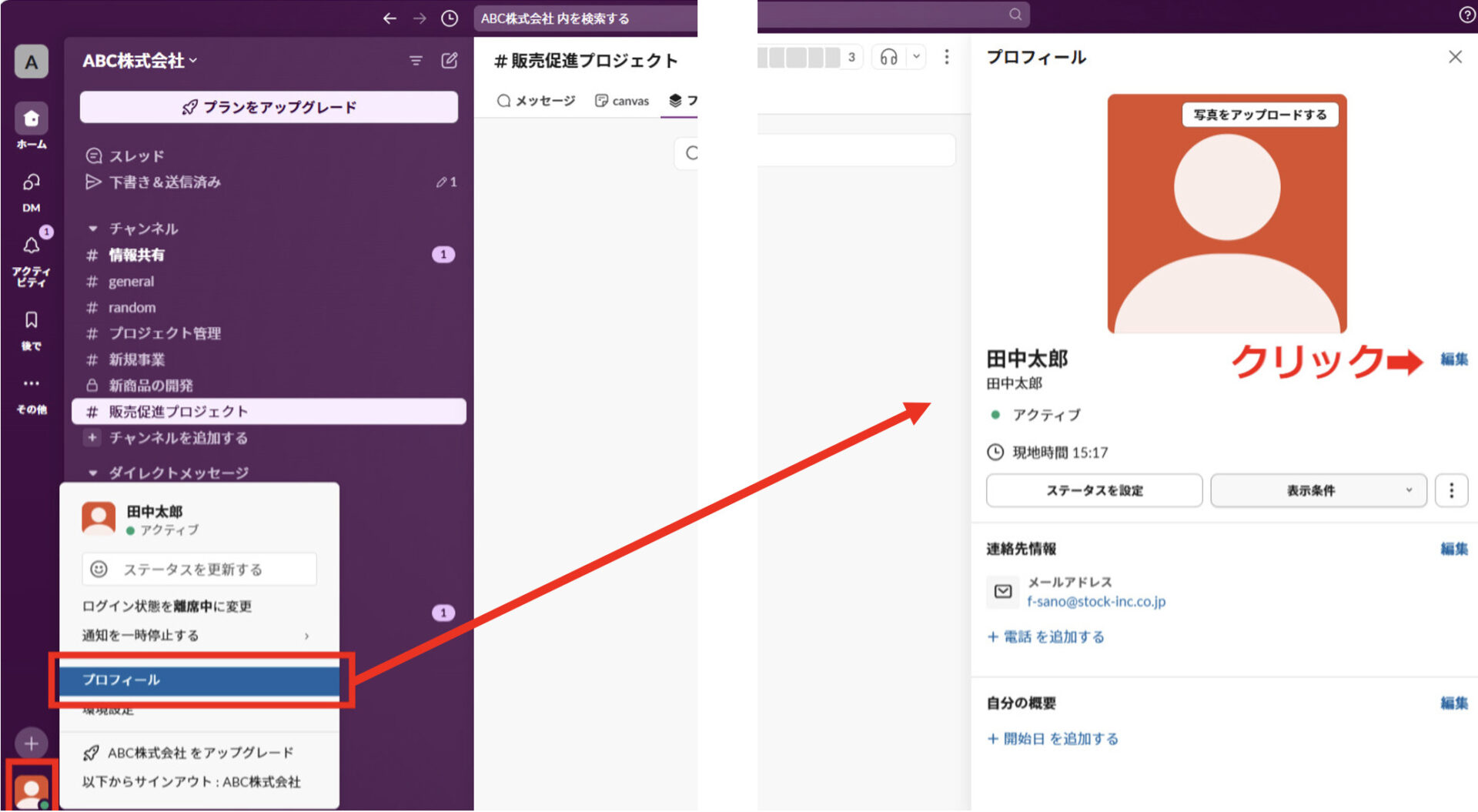Open the 表示条件 dropdown
This screenshot has height=812, width=1478.
[1318, 490]
